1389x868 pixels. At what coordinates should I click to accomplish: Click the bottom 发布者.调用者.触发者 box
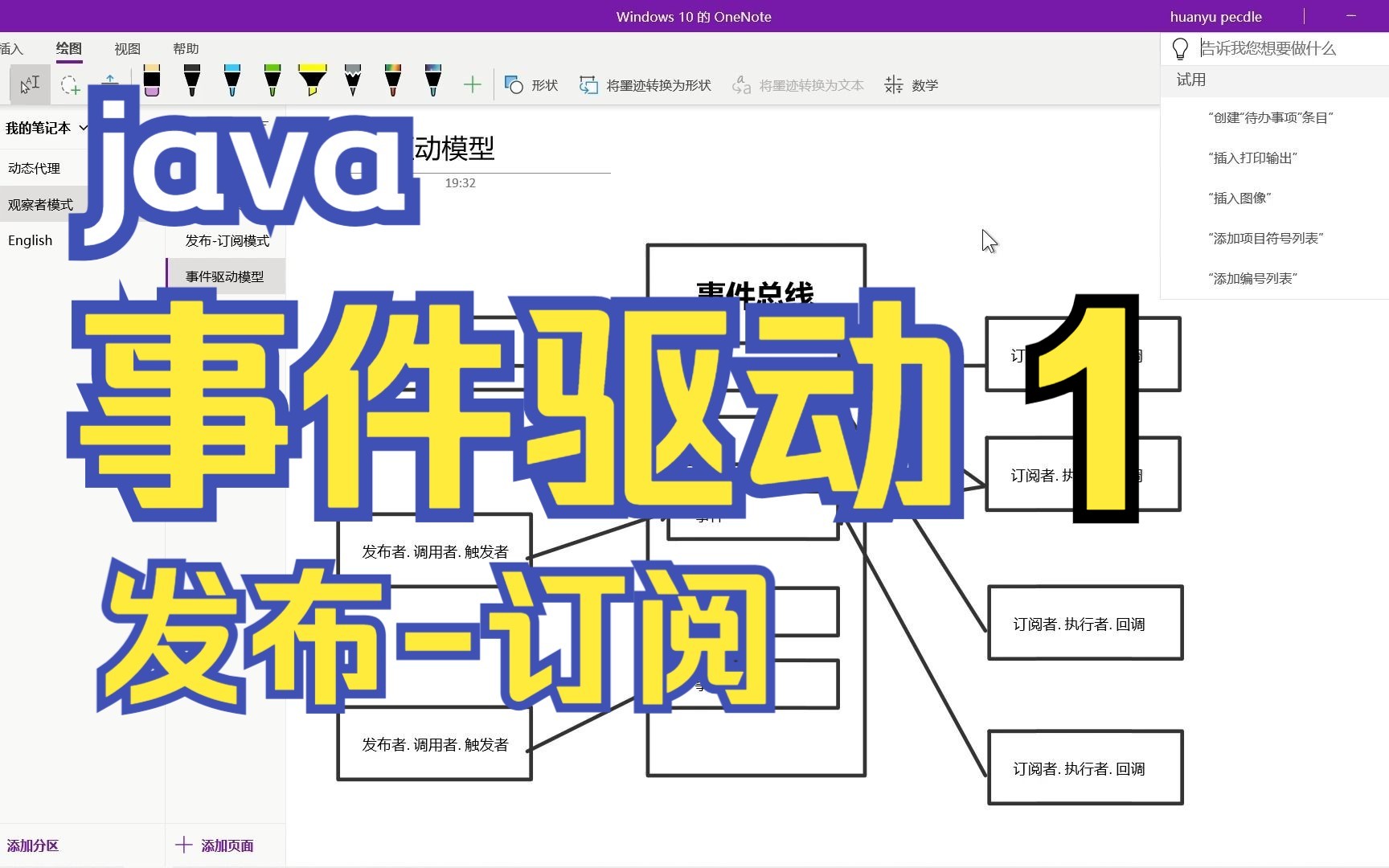click(x=435, y=744)
